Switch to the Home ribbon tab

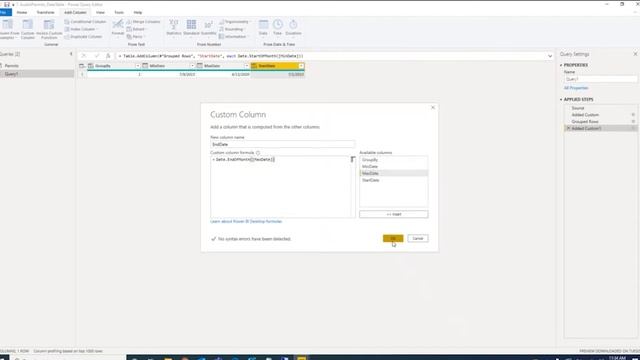coord(22,12)
